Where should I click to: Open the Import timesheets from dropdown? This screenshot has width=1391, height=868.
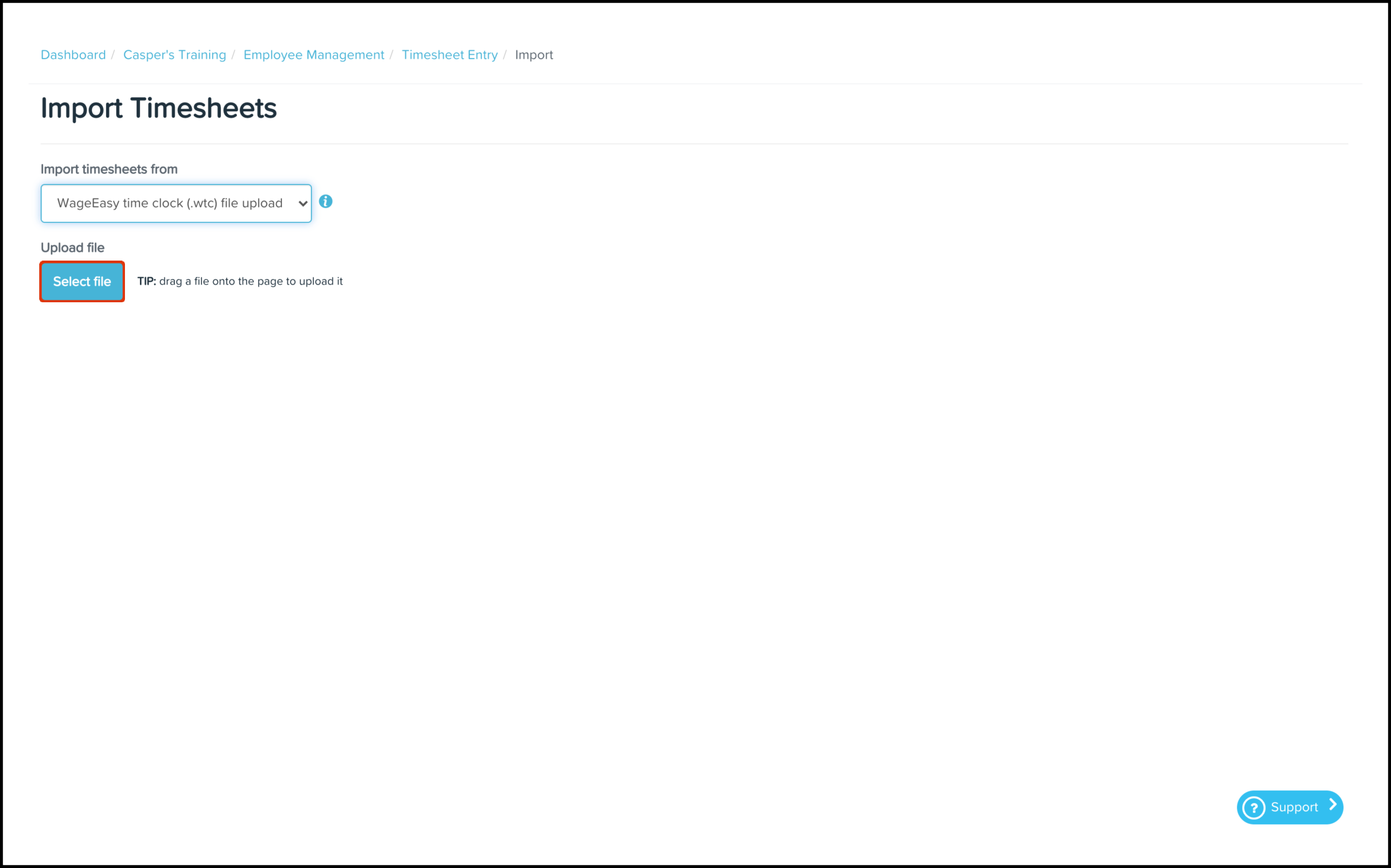(176, 203)
